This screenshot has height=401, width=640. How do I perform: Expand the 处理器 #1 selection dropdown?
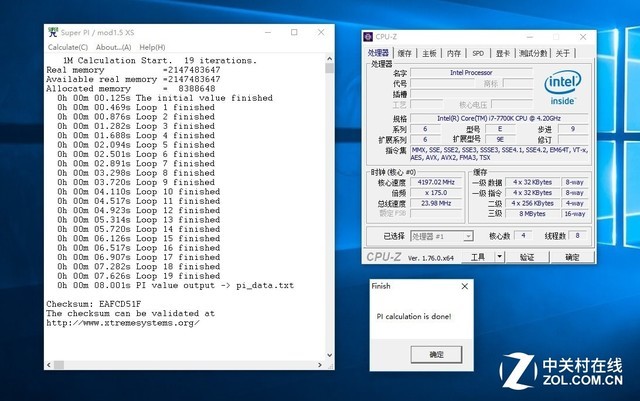click(x=469, y=236)
